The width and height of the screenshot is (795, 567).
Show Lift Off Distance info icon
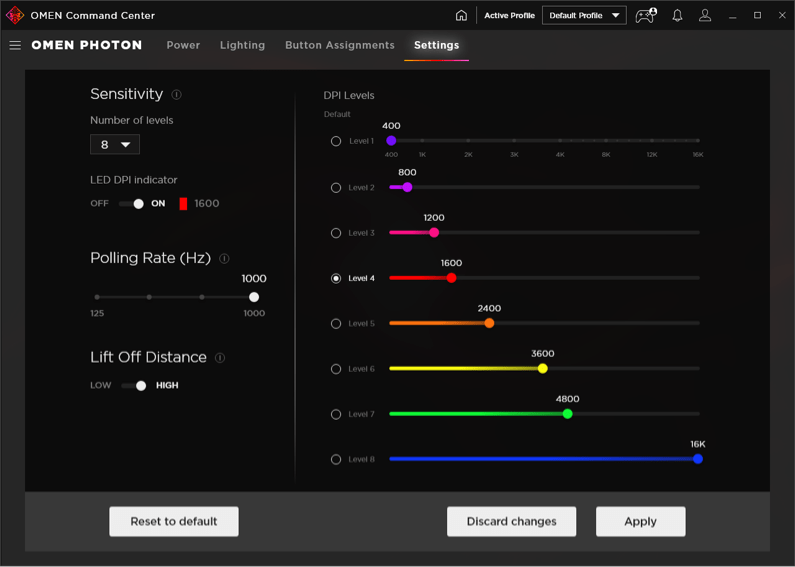[220, 358]
